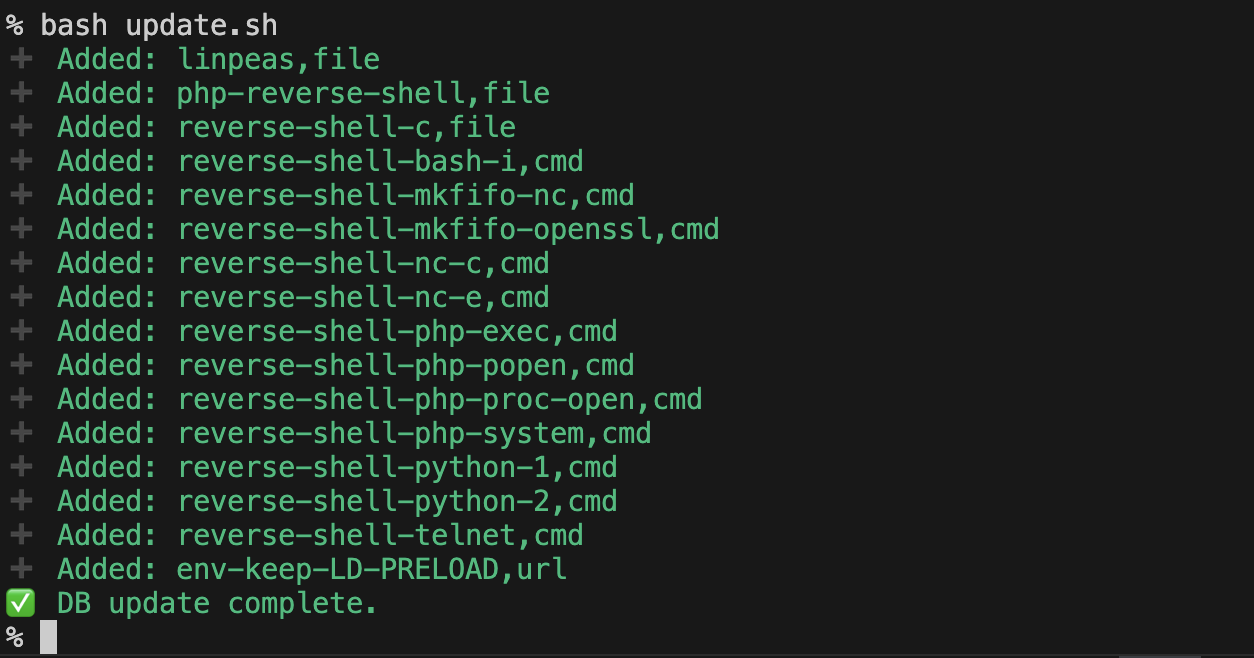Click the green checkmark emoji icon
Viewport: 1254px width, 658px height.
pos(20,604)
